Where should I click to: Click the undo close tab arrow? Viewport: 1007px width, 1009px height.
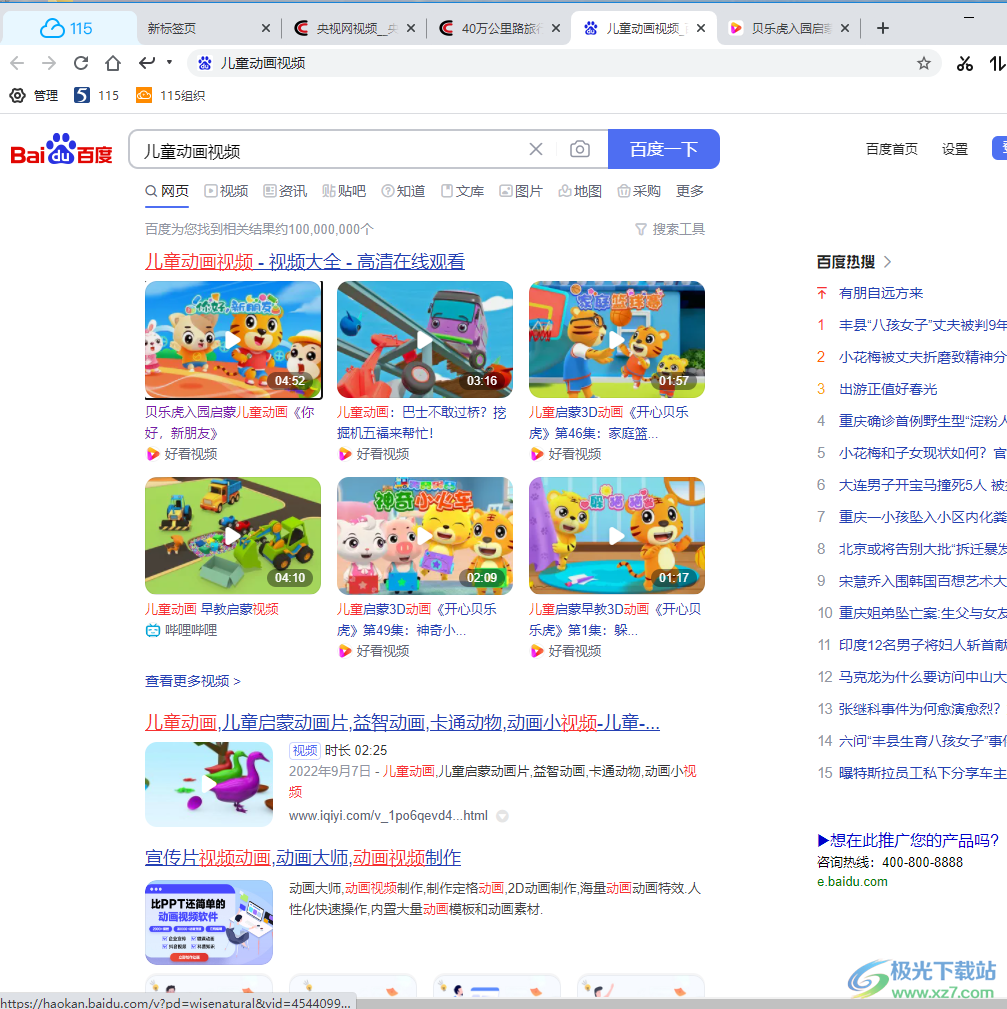(x=147, y=62)
